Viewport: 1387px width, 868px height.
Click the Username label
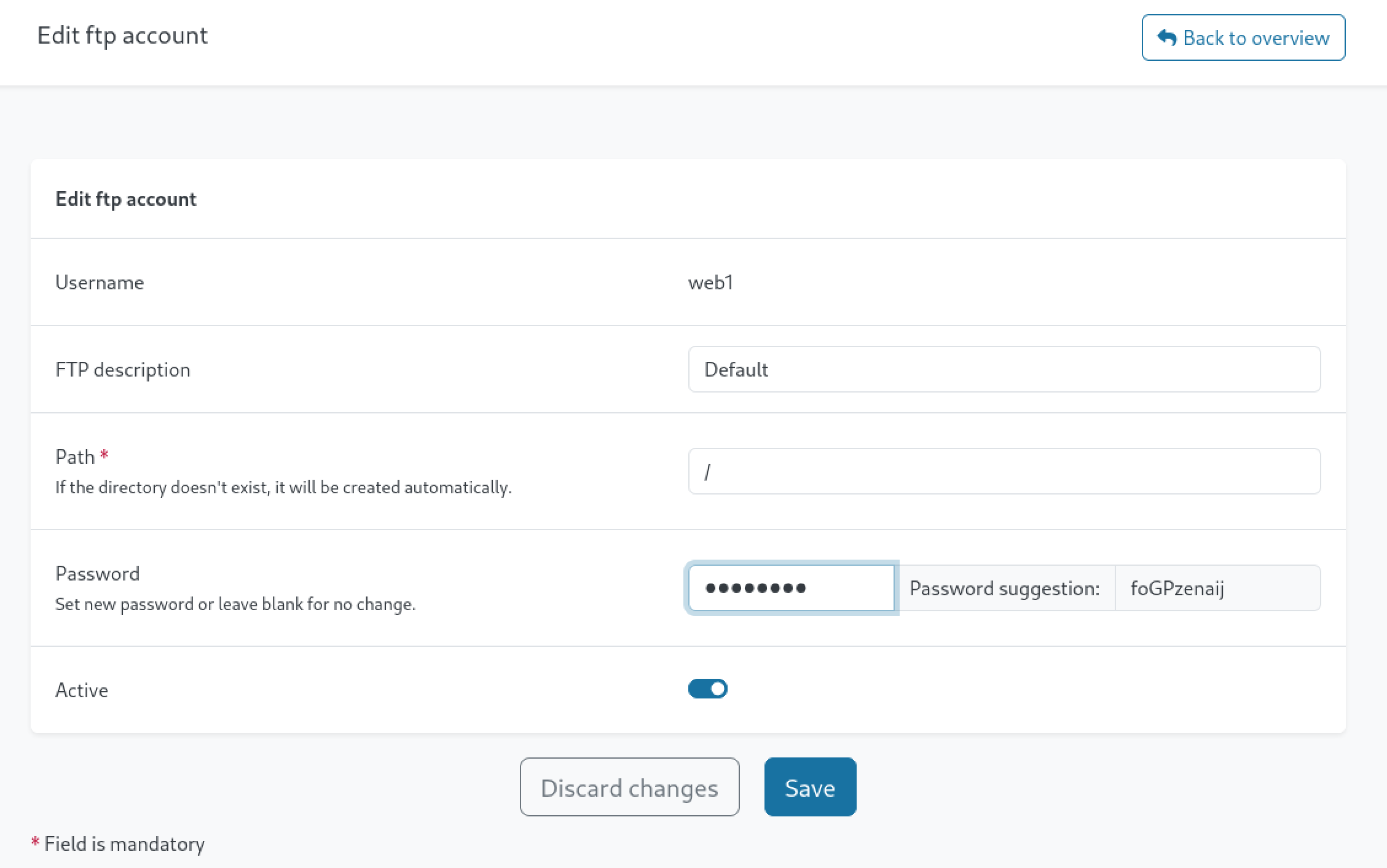tap(100, 283)
